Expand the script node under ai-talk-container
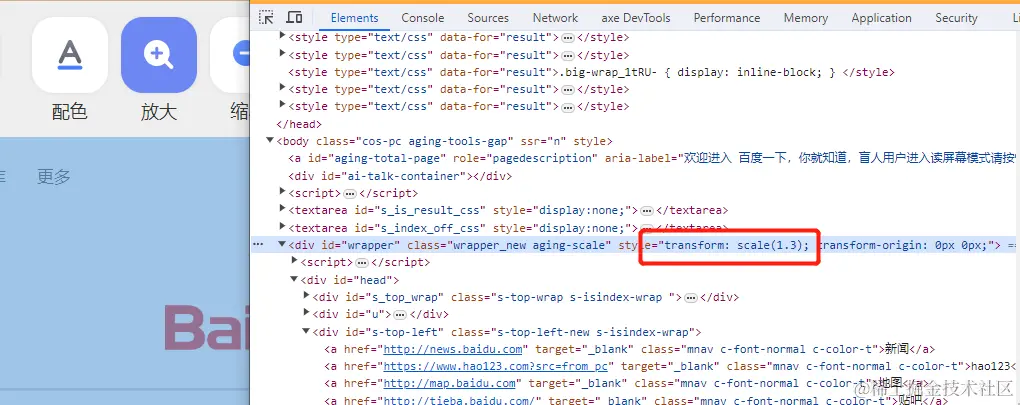Image resolution: width=1020 pixels, height=405 pixels. (282, 192)
